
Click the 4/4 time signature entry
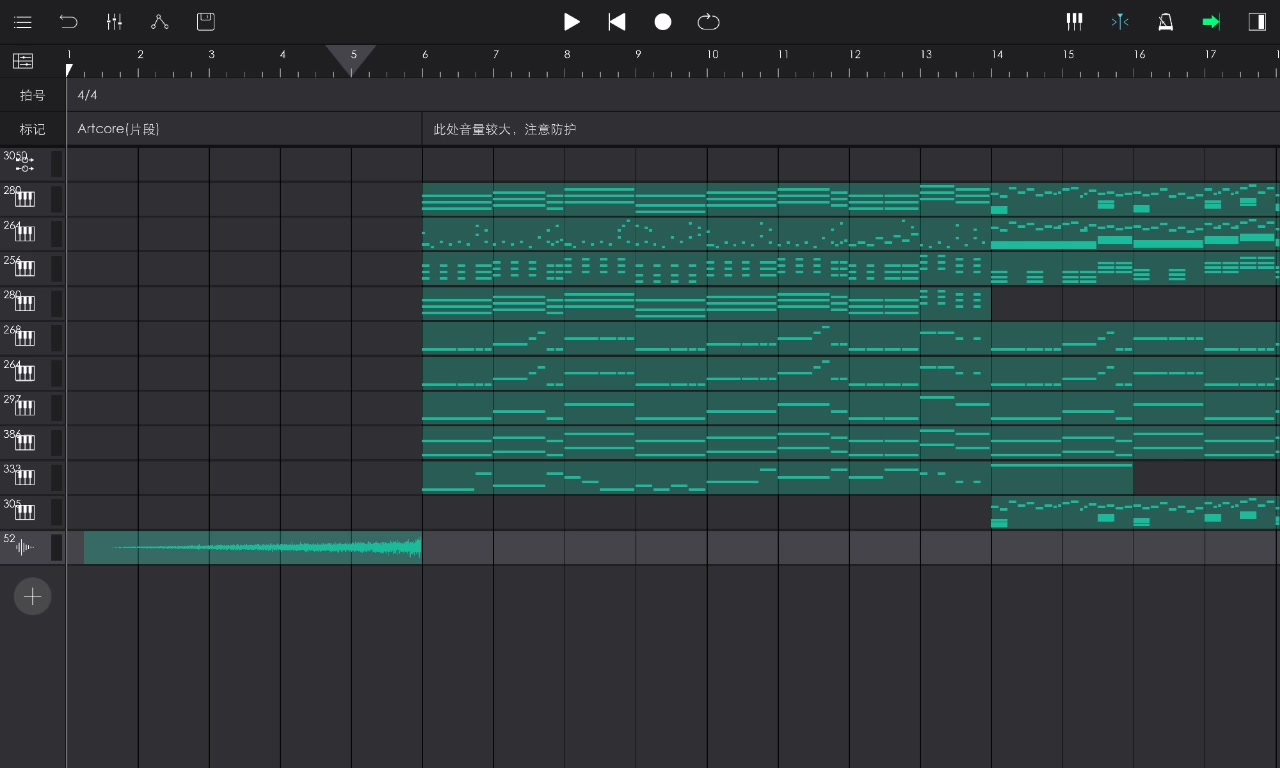click(88, 95)
